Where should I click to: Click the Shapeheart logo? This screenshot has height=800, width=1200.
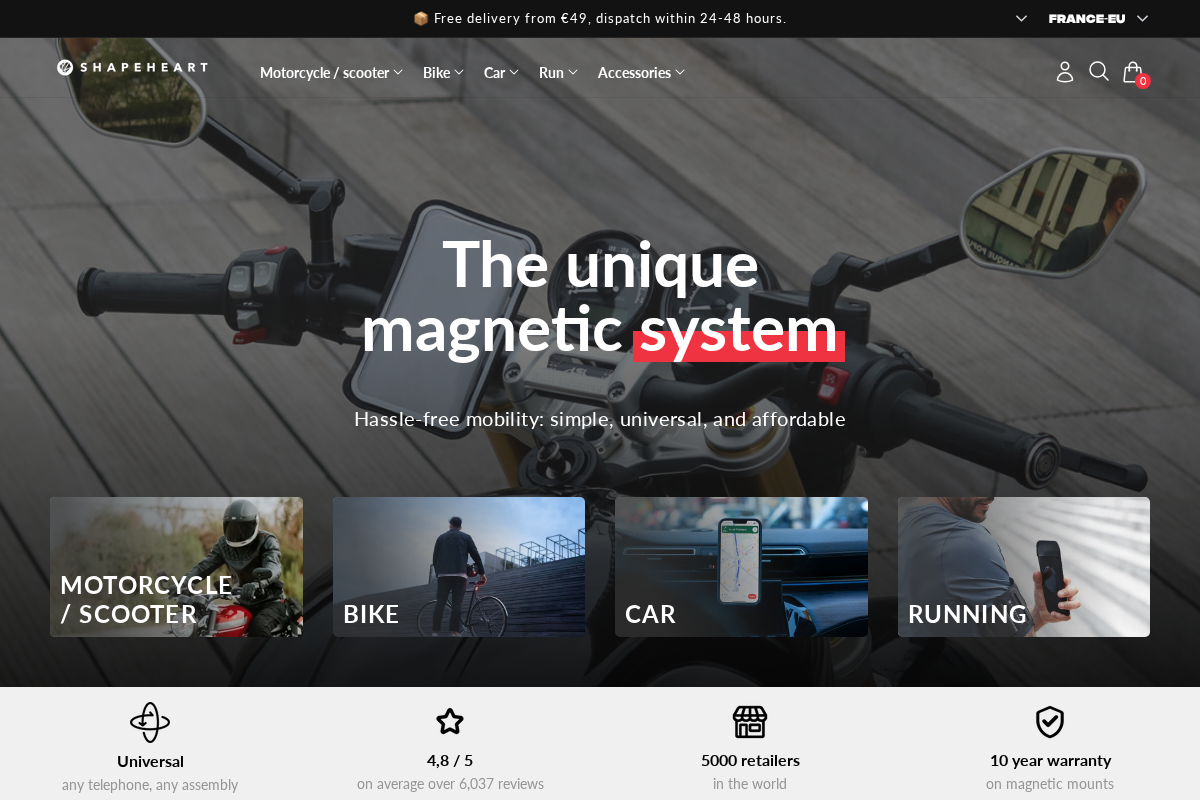coord(132,67)
